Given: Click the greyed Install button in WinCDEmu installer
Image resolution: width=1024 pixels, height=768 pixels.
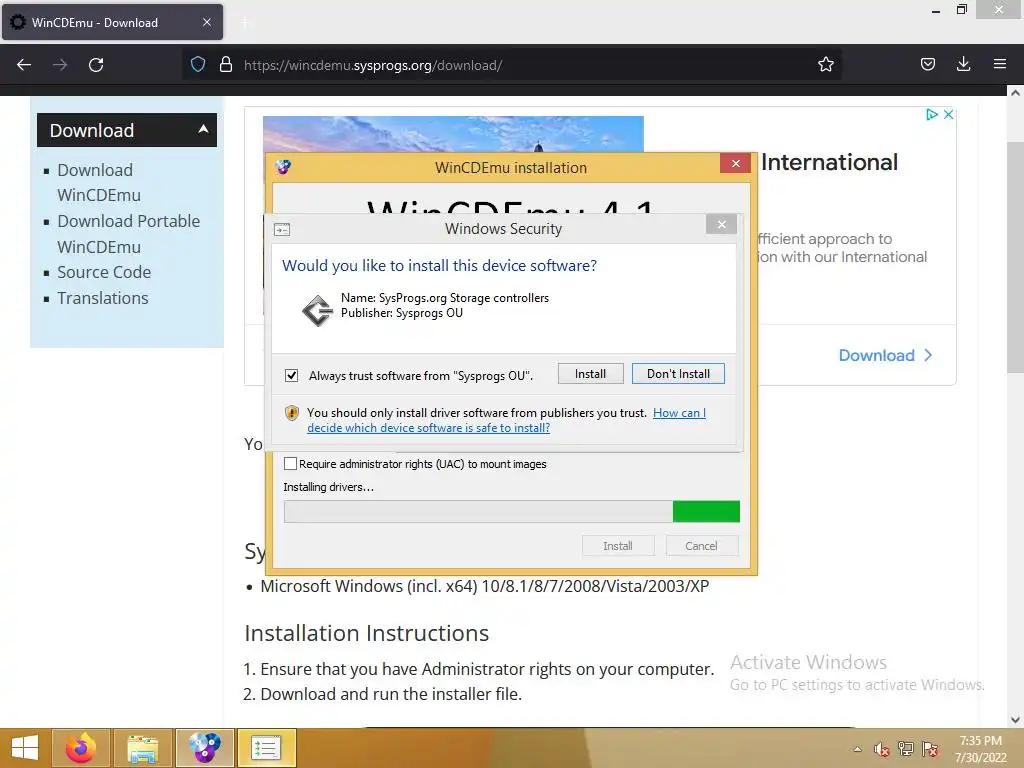Looking at the screenshot, I should 618,546.
